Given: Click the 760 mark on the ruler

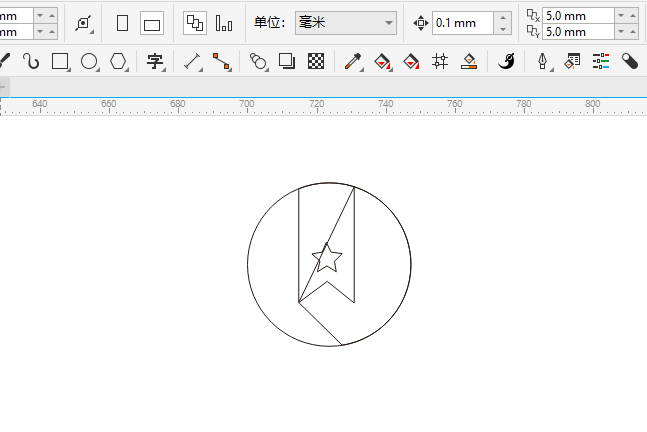Looking at the screenshot, I should pos(455,104).
